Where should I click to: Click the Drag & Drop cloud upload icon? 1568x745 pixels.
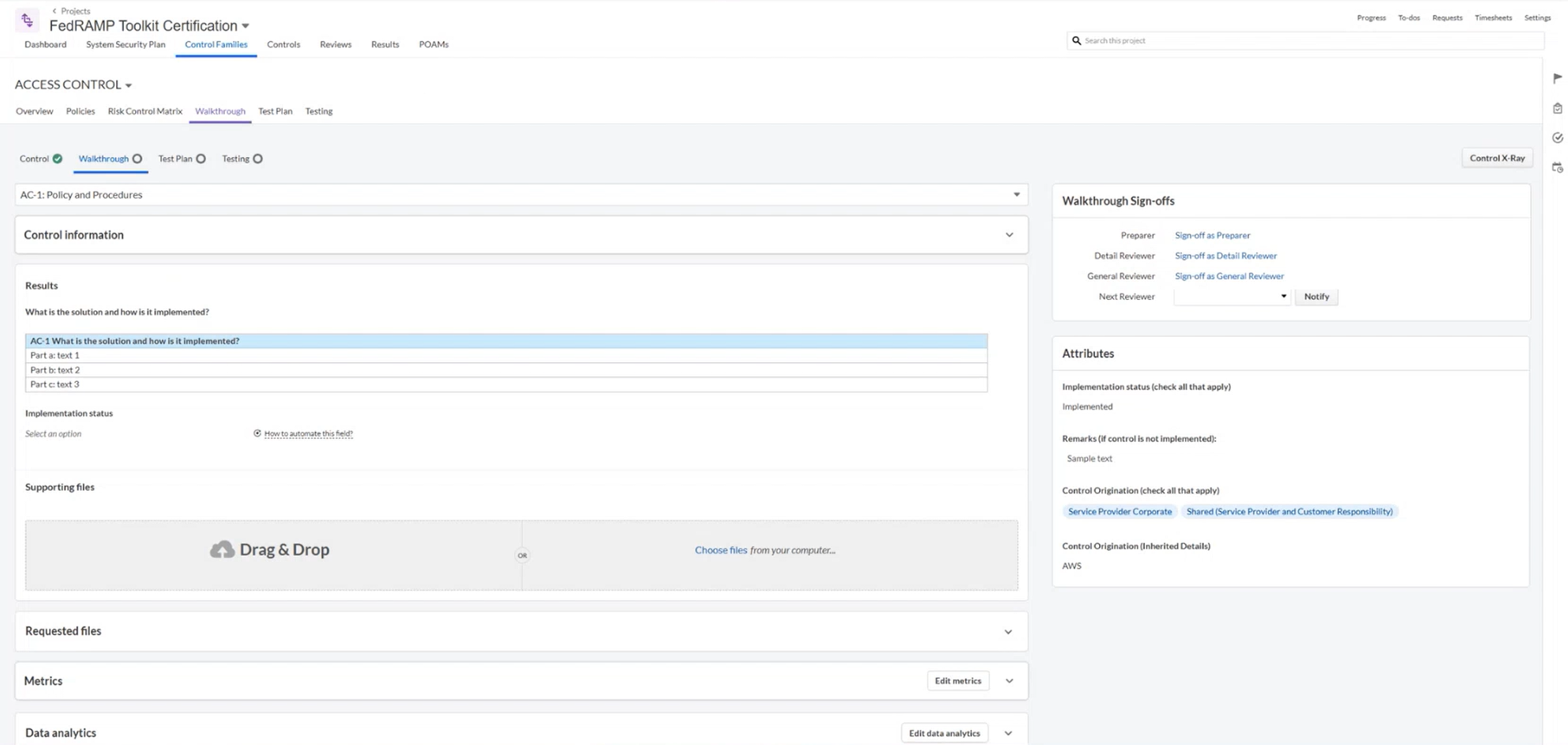tap(222, 550)
